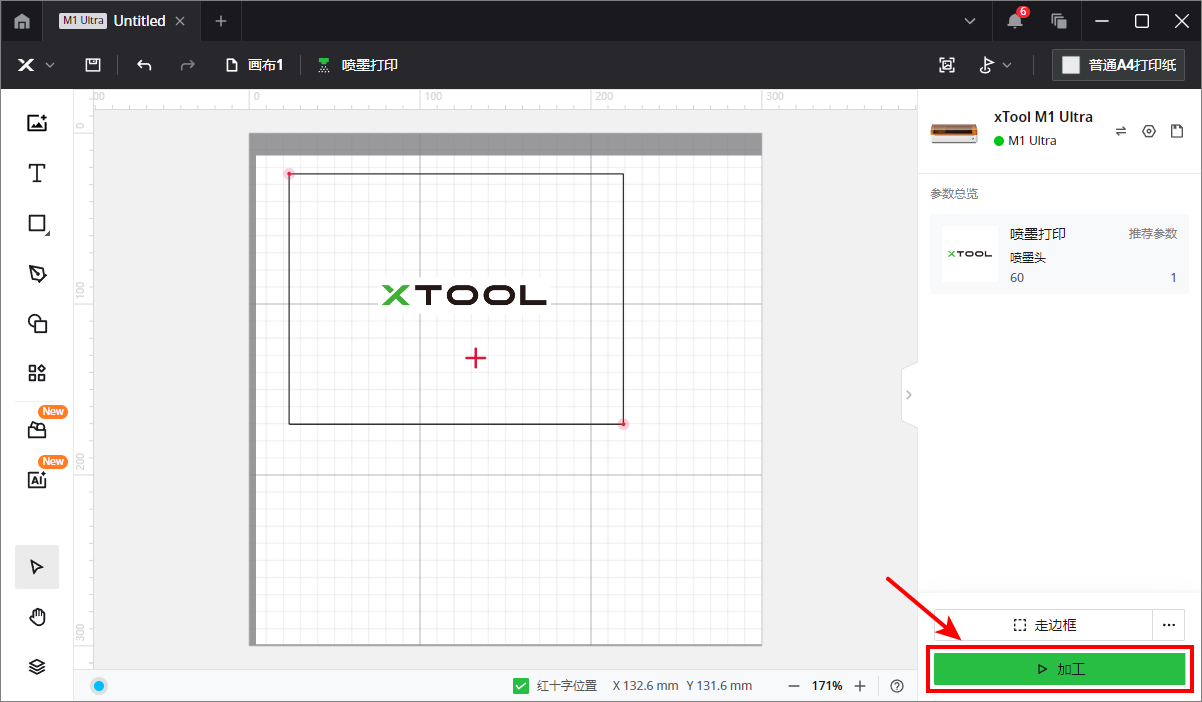Click the 推荐参数 label

pos(1153,233)
